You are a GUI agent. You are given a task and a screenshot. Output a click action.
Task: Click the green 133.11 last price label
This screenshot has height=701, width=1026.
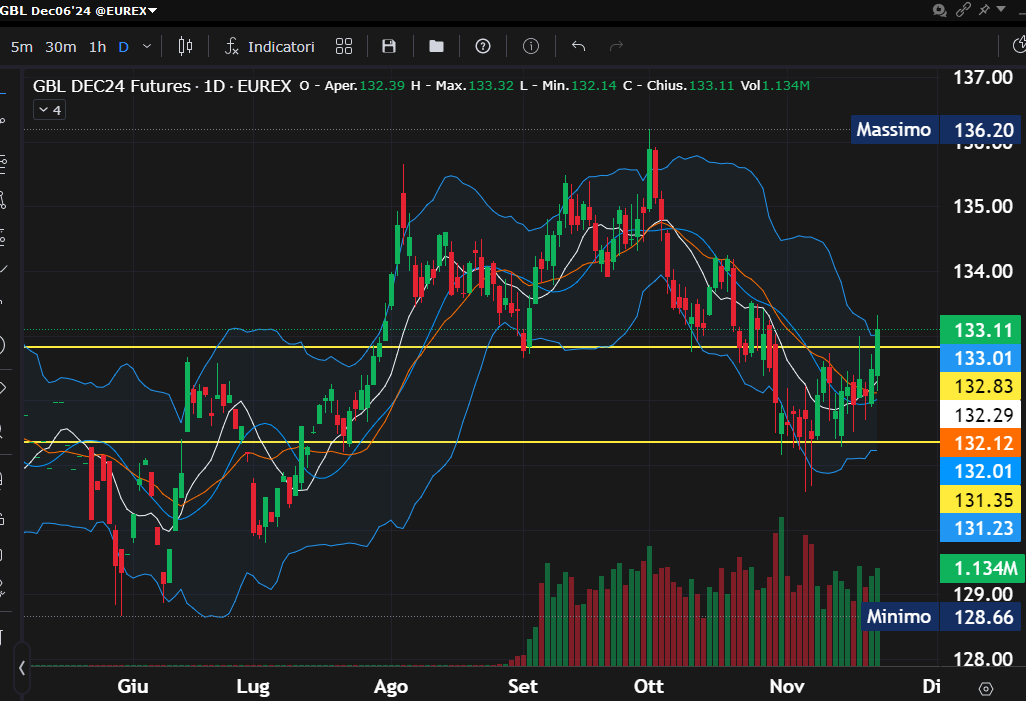click(981, 330)
